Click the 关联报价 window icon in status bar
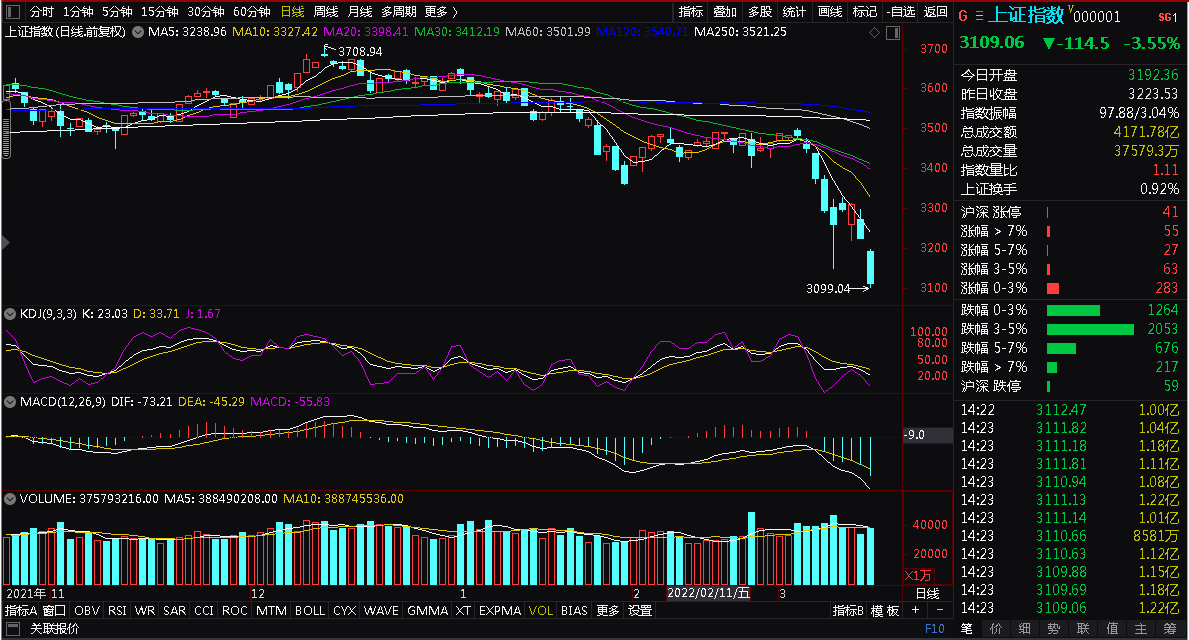 point(12,629)
